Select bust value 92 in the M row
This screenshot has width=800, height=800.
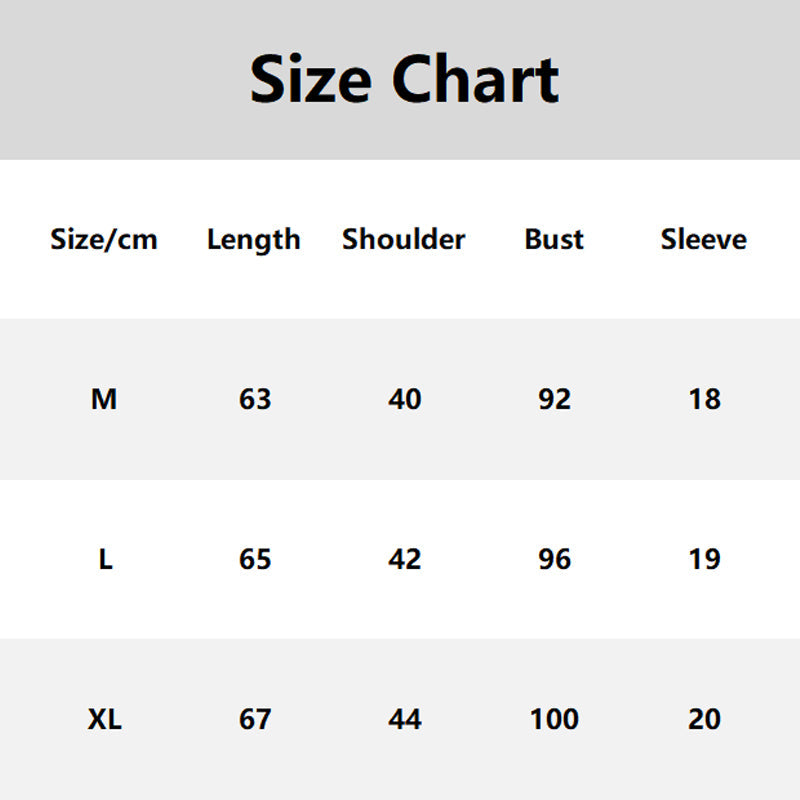coord(554,400)
